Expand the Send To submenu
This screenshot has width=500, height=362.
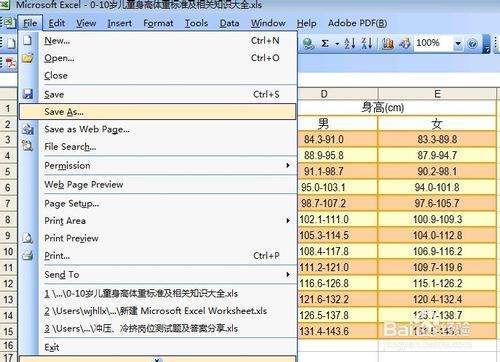[x=157, y=275]
